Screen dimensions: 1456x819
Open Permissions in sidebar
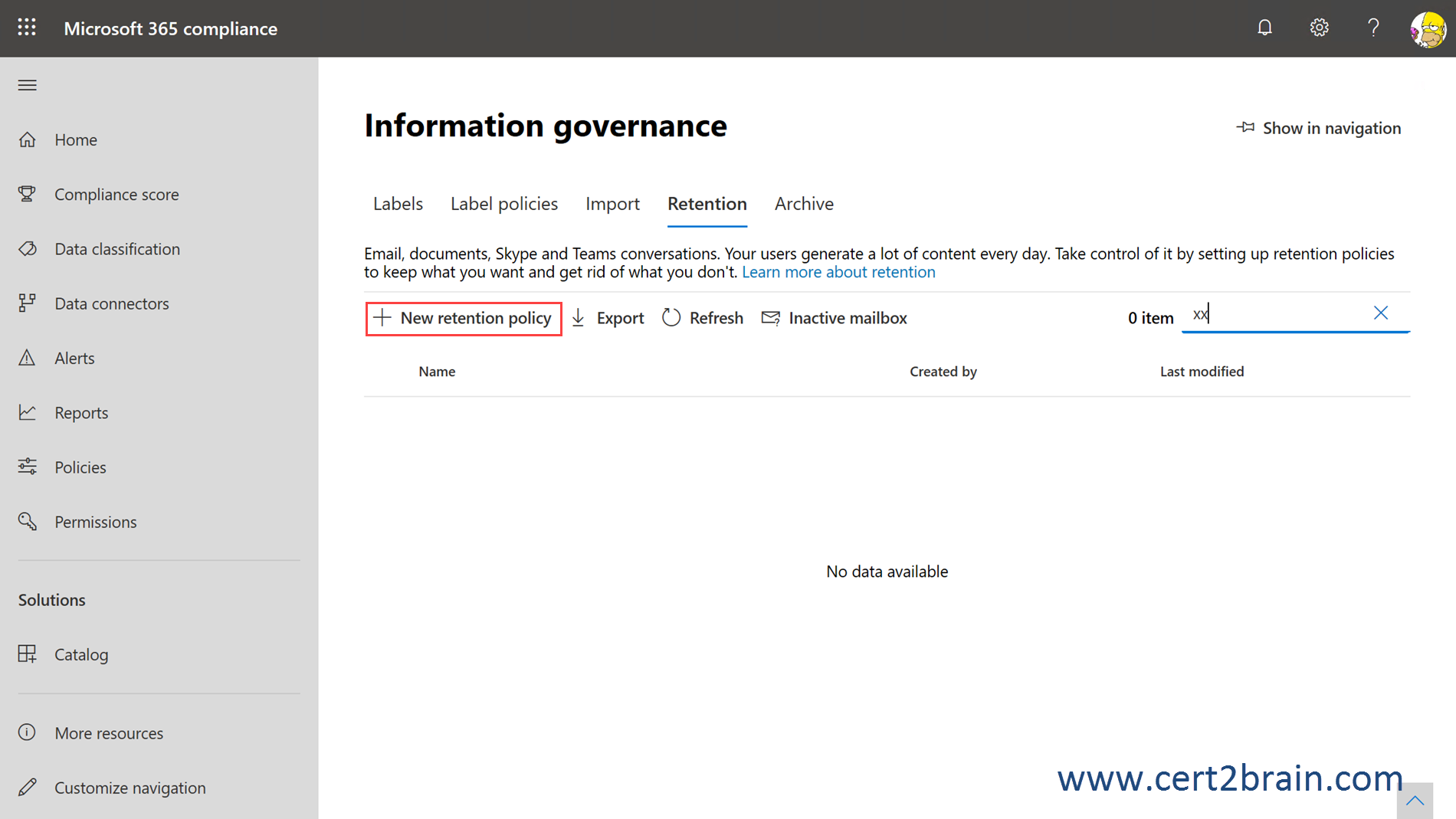pos(96,522)
